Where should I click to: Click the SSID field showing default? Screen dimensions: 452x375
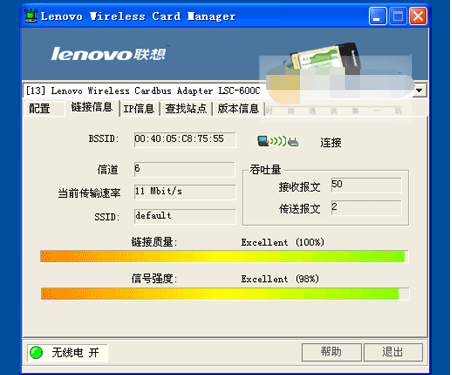tap(185, 217)
